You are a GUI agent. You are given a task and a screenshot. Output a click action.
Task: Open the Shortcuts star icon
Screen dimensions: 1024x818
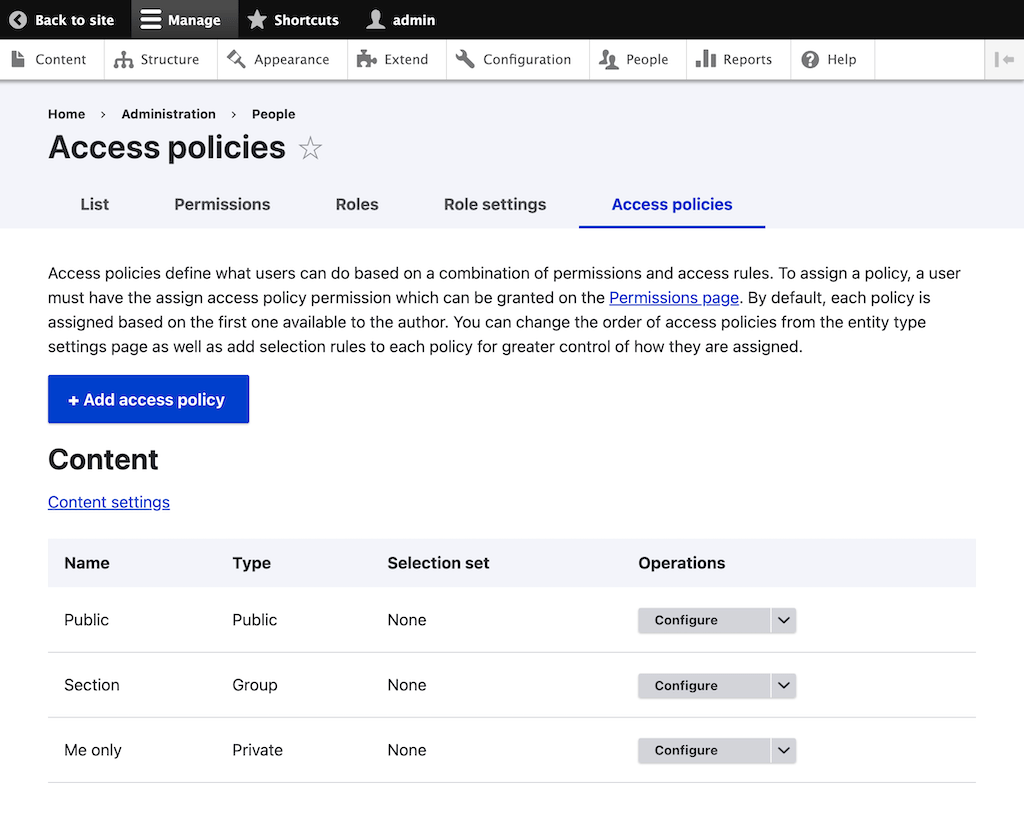coord(257,20)
